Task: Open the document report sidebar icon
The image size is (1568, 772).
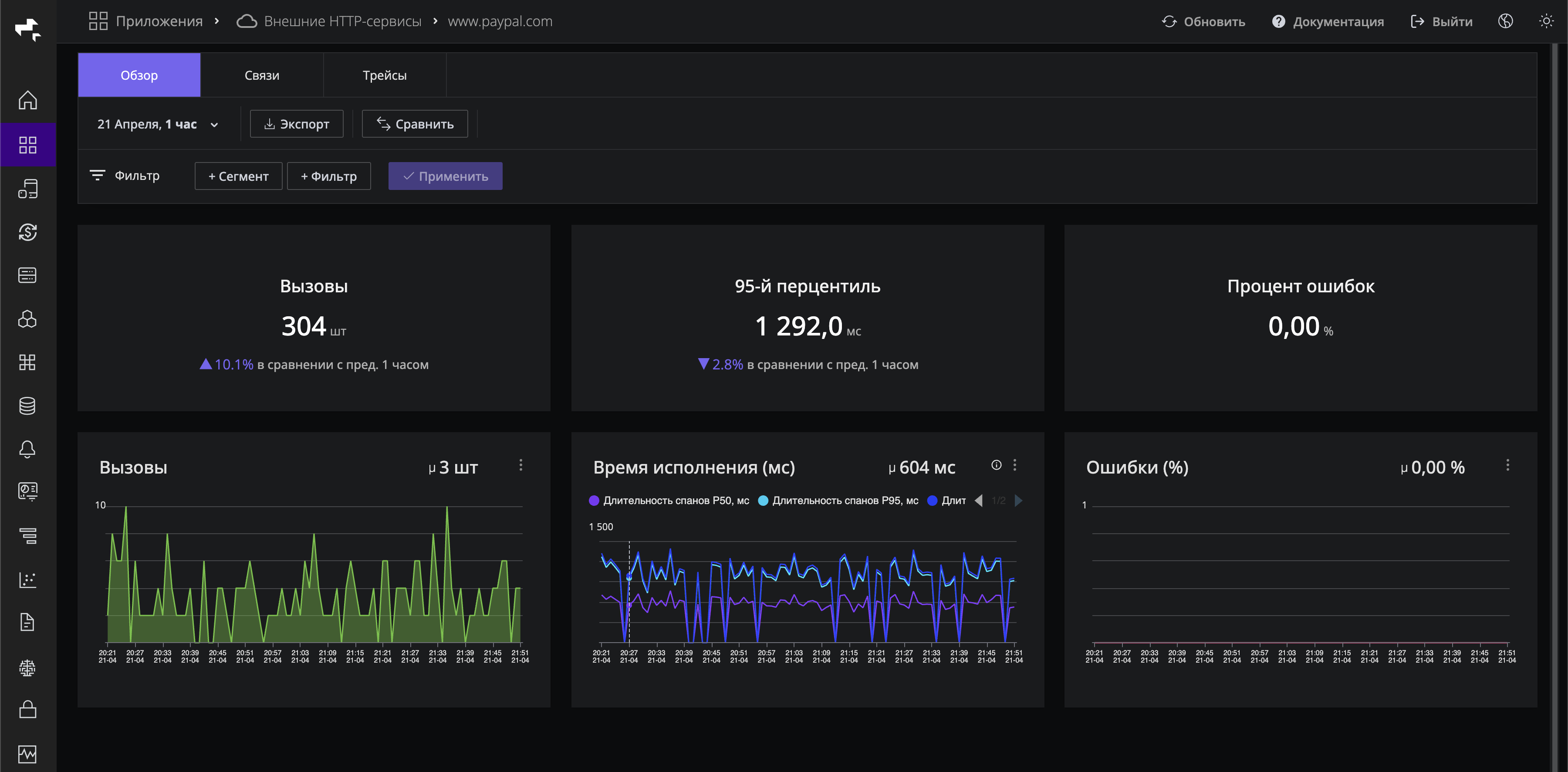Action: click(27, 622)
